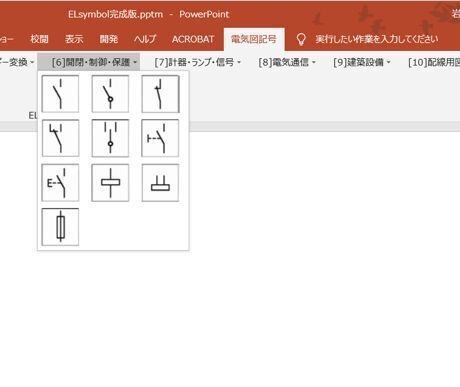Open the ヘルプ ribbon tab
Image resolution: width=460 pixels, height=387 pixels.
[x=145, y=39]
